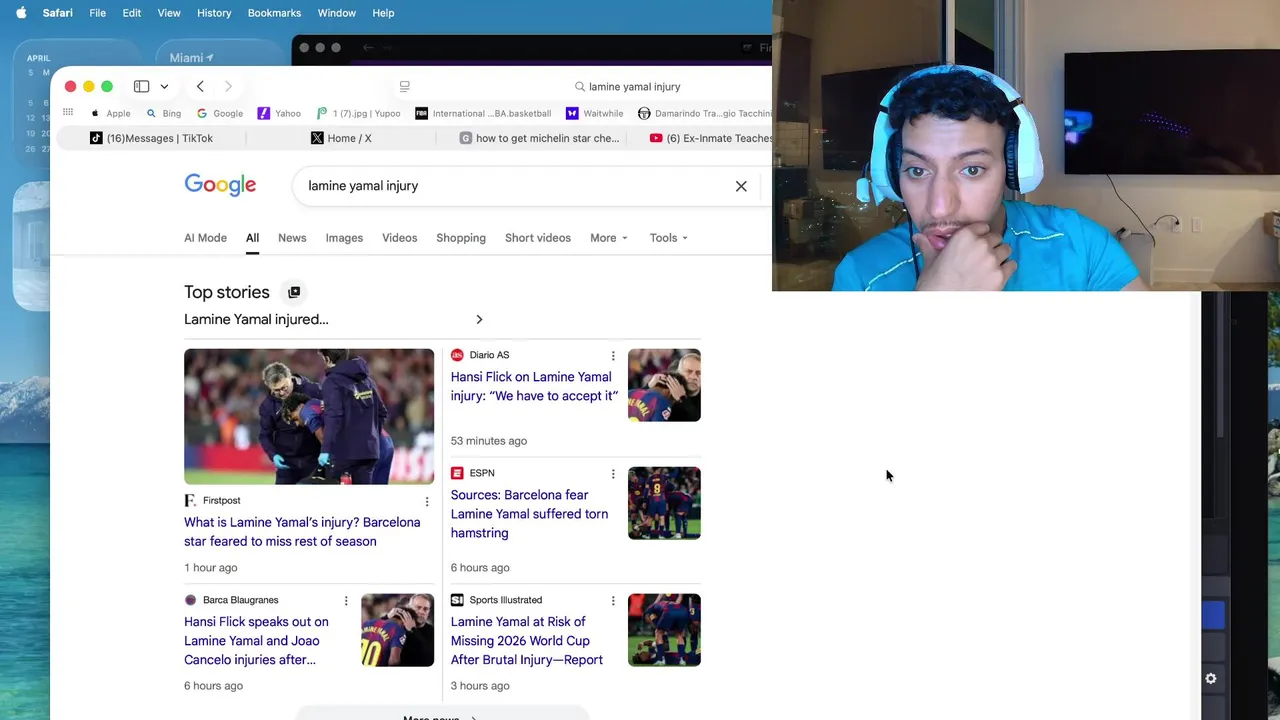1280x720 pixels.
Task: Select the News results tab
Action: point(292,238)
